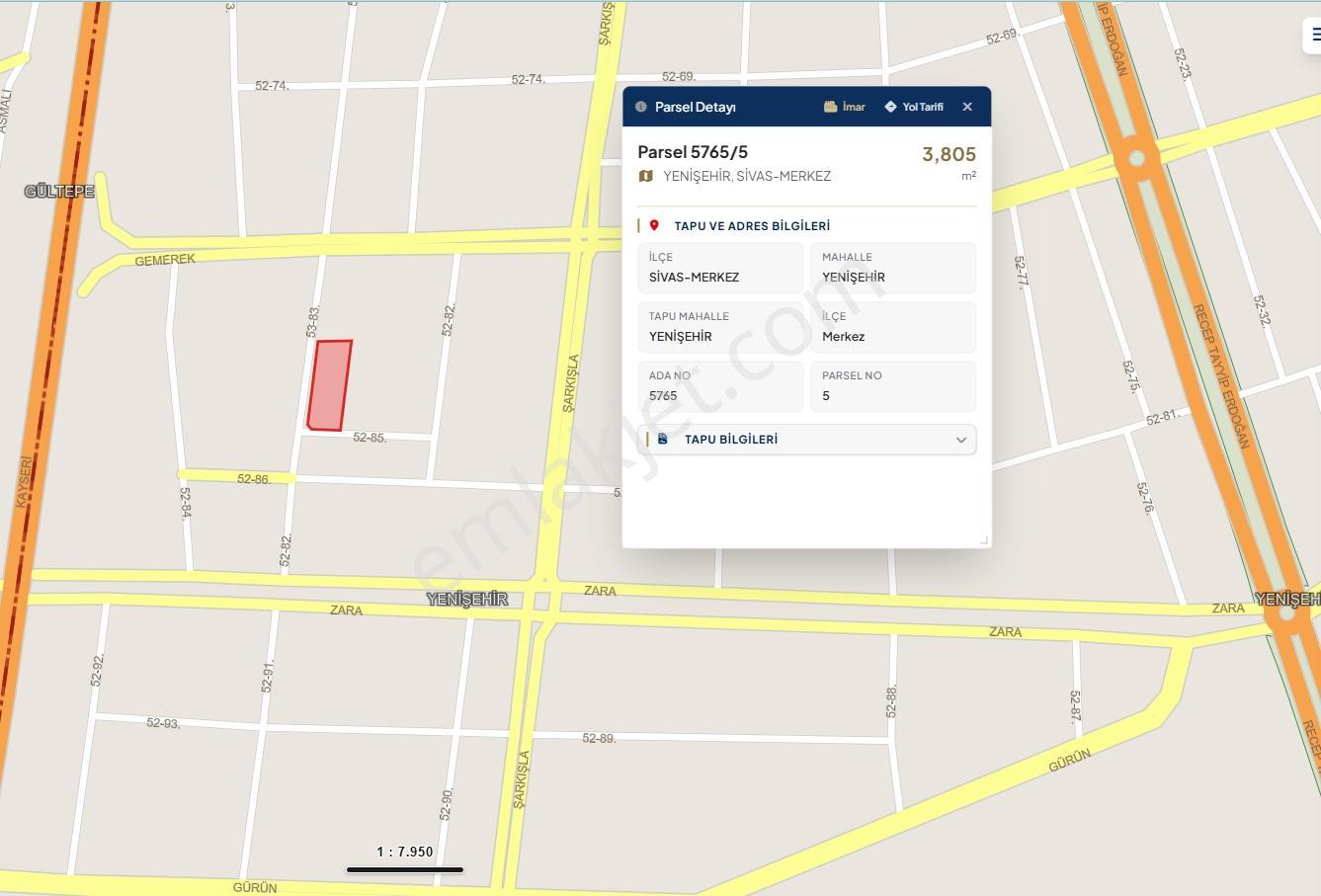Click the resize grip on the parcel panel

tap(984, 539)
